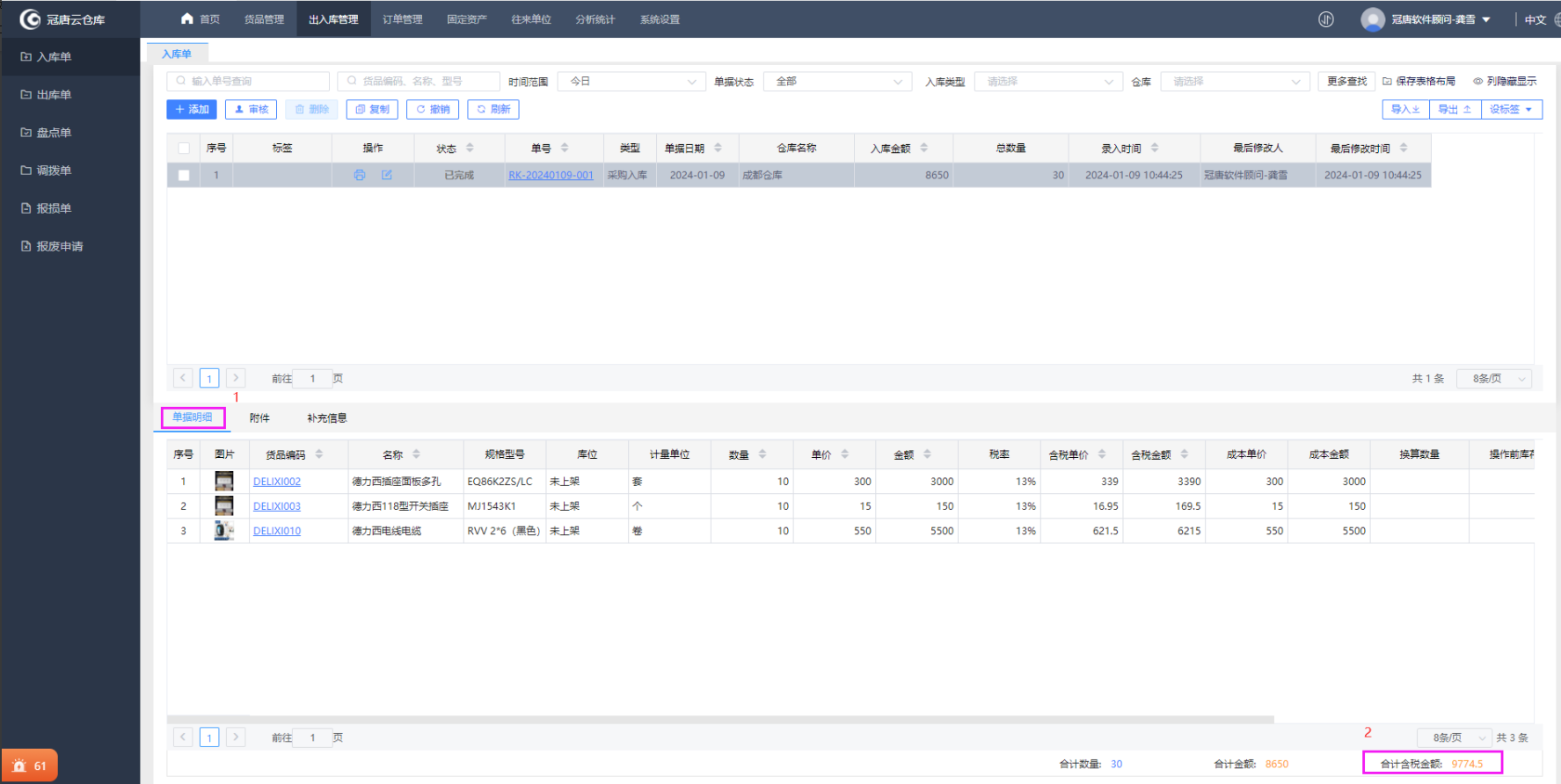Open the 出库单 sidebar item
Screen dimensions: 1561x784
69,95
